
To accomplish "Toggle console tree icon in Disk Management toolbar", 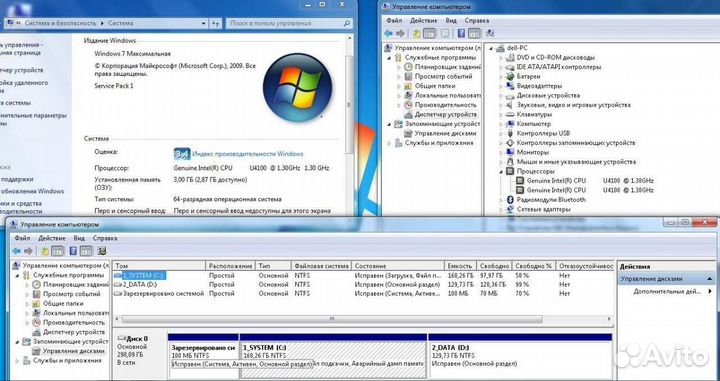I will pos(57,251).
